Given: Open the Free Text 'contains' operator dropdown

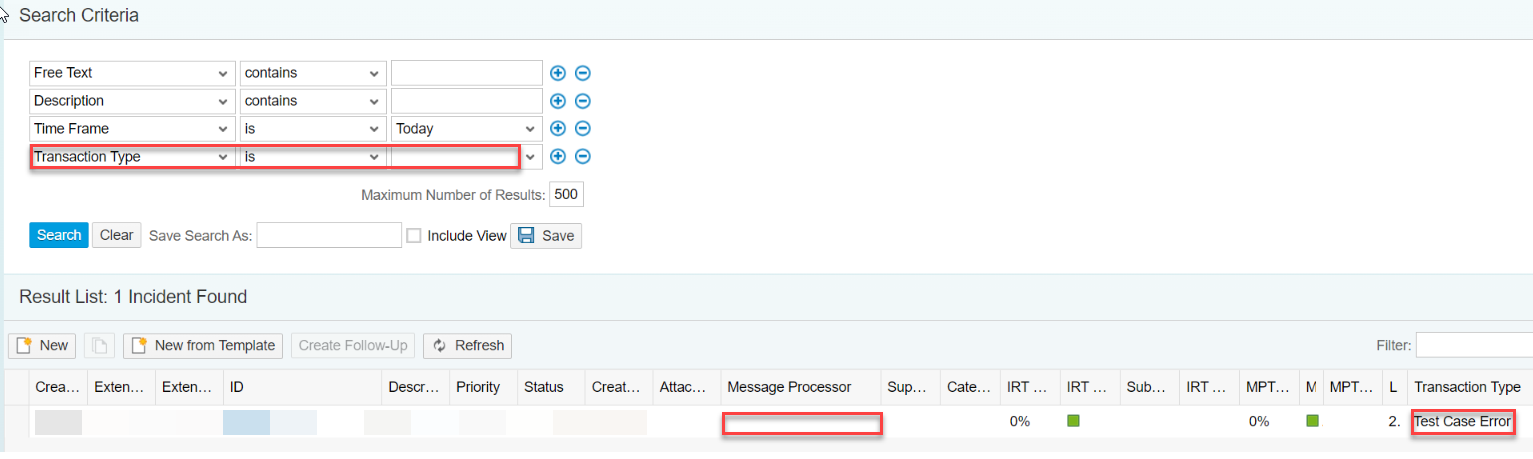Looking at the screenshot, I should [313, 73].
